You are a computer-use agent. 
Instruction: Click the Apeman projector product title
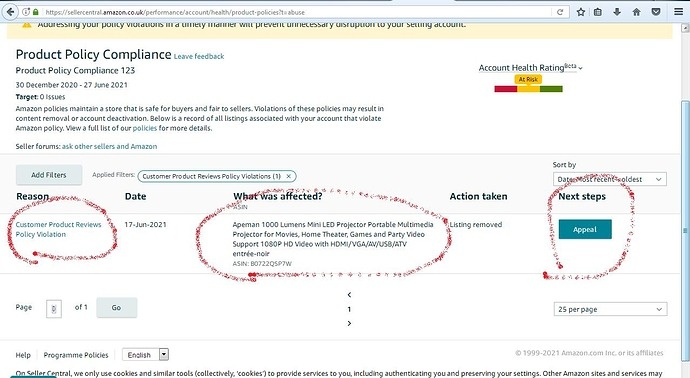(333, 239)
